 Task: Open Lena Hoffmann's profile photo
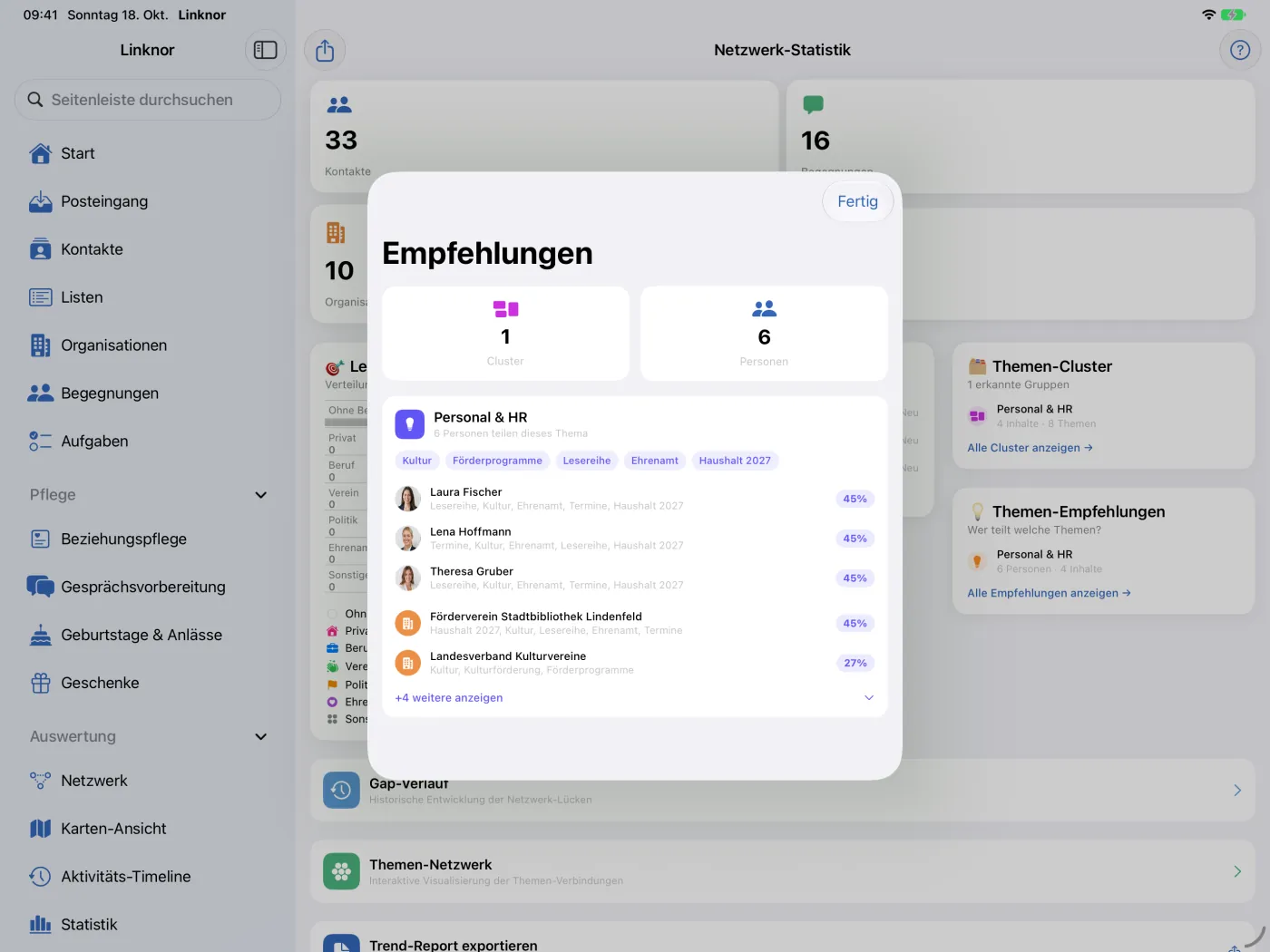point(408,539)
